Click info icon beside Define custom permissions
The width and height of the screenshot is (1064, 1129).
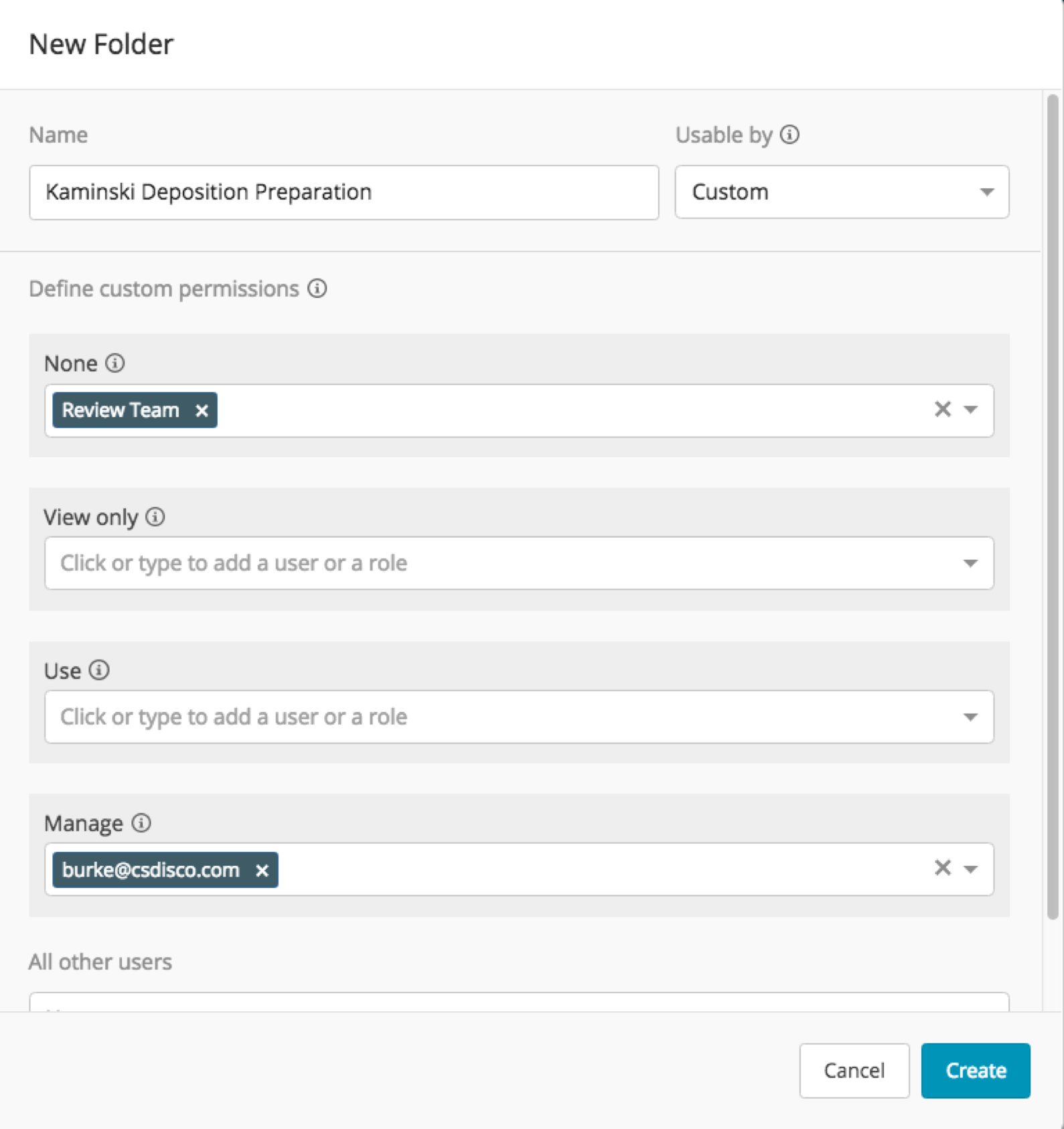coord(317,289)
